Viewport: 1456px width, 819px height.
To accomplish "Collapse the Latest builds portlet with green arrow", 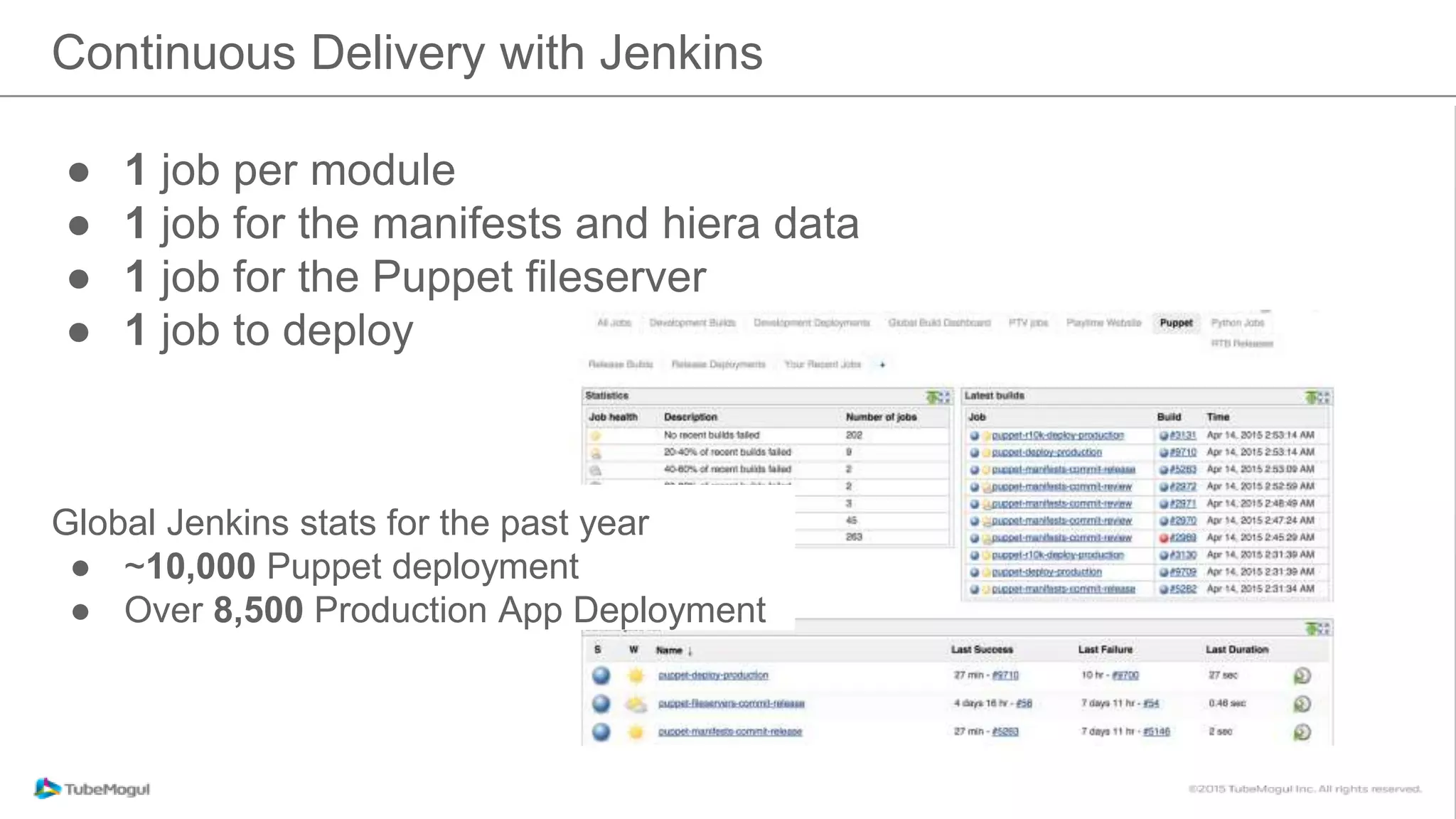I will [1312, 397].
